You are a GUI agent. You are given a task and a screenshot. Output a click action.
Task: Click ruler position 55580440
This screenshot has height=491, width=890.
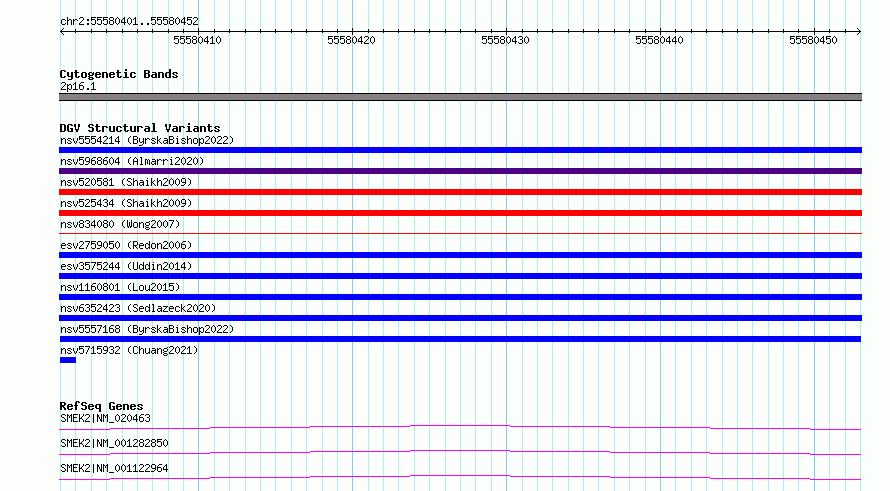pyautogui.click(x=660, y=40)
